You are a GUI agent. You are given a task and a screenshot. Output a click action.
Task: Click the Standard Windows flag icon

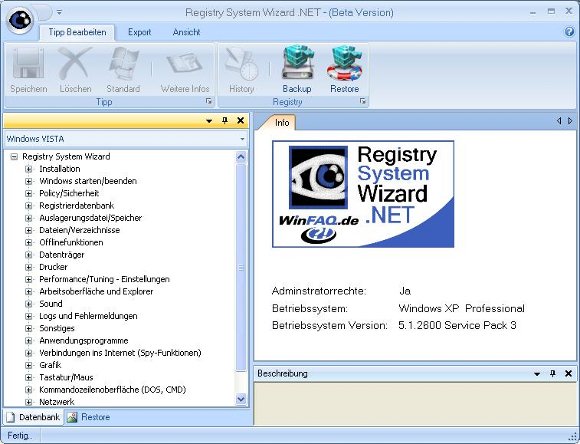click(x=123, y=64)
